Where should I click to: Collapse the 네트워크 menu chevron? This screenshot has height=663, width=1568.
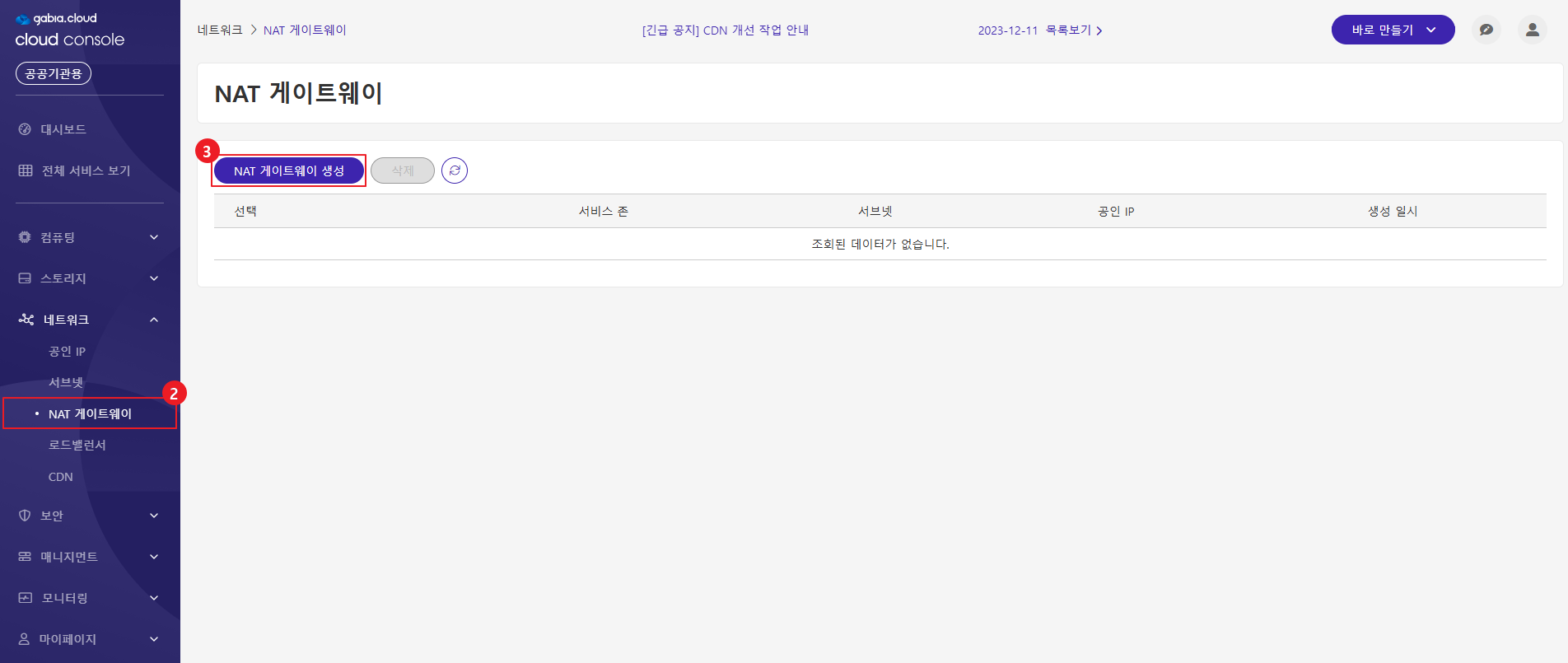click(x=154, y=320)
